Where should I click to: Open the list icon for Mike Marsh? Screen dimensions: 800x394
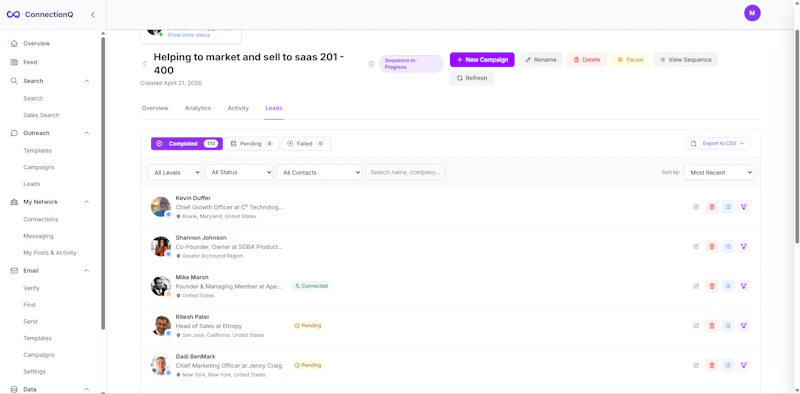coord(728,286)
